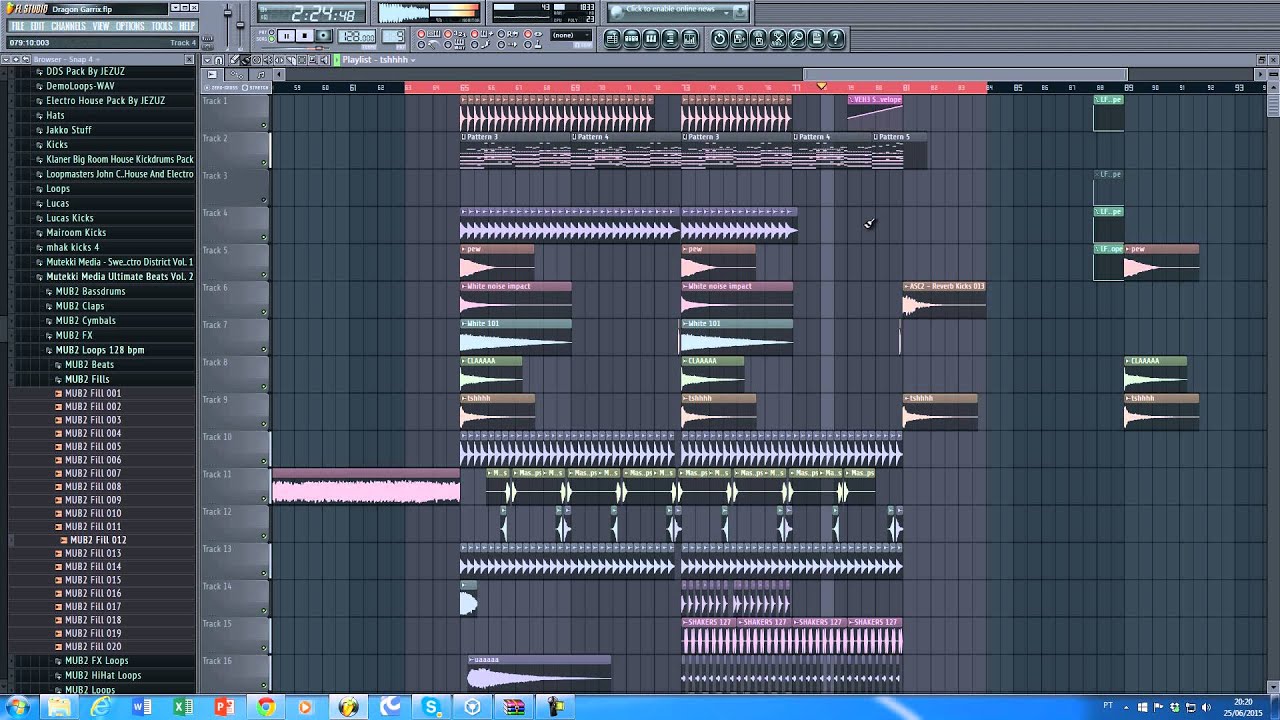
Task: Open the TOOLS menu
Action: tap(162, 26)
